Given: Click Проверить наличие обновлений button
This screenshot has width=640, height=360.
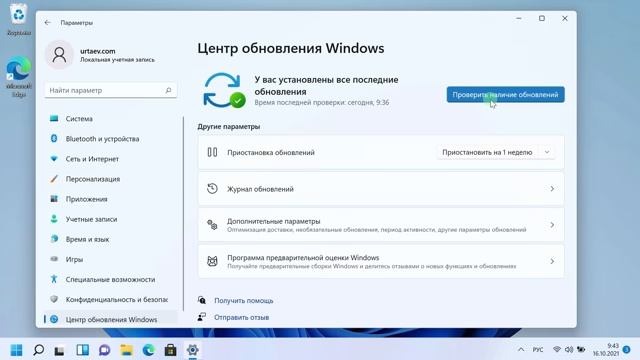Looking at the screenshot, I should point(505,95).
